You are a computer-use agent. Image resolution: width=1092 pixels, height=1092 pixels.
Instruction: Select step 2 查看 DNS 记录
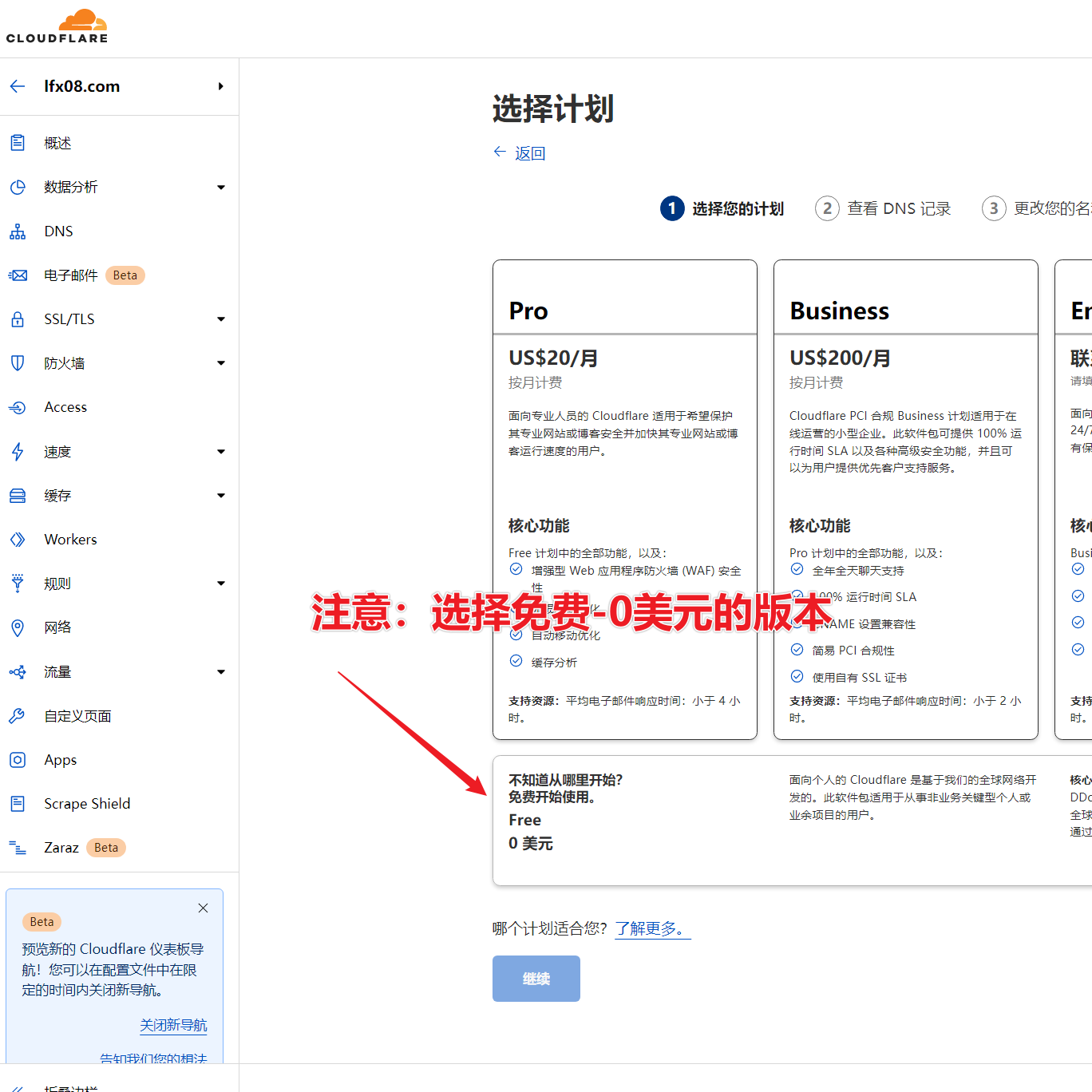click(883, 208)
